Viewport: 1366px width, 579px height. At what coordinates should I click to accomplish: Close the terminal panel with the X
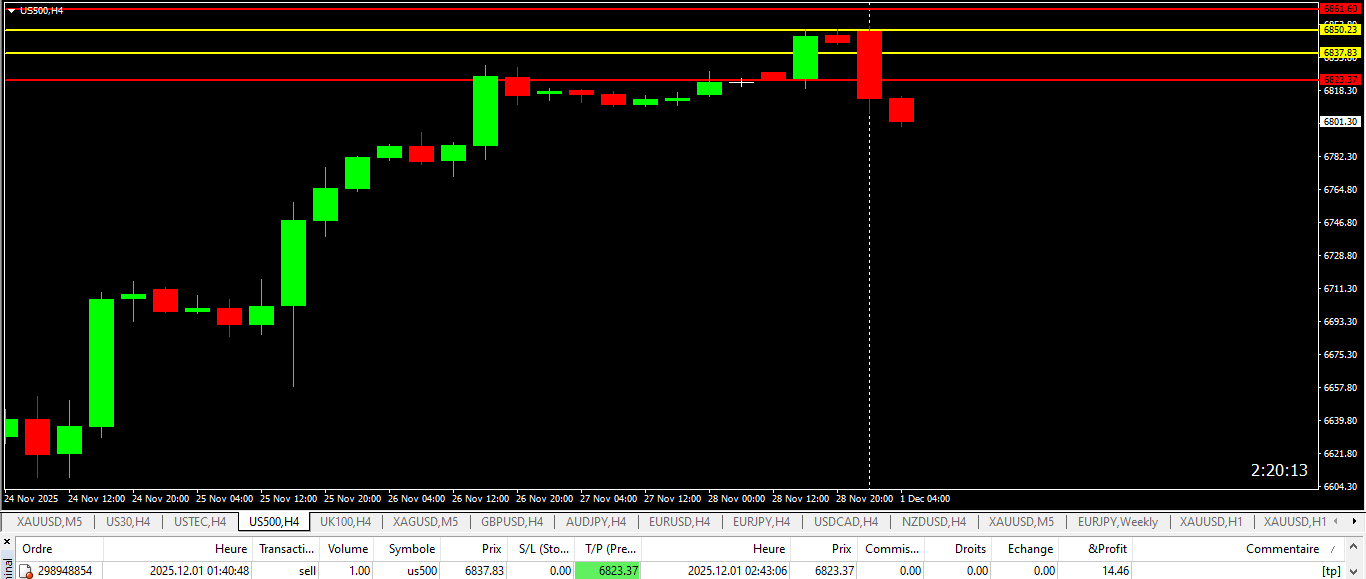point(5,540)
